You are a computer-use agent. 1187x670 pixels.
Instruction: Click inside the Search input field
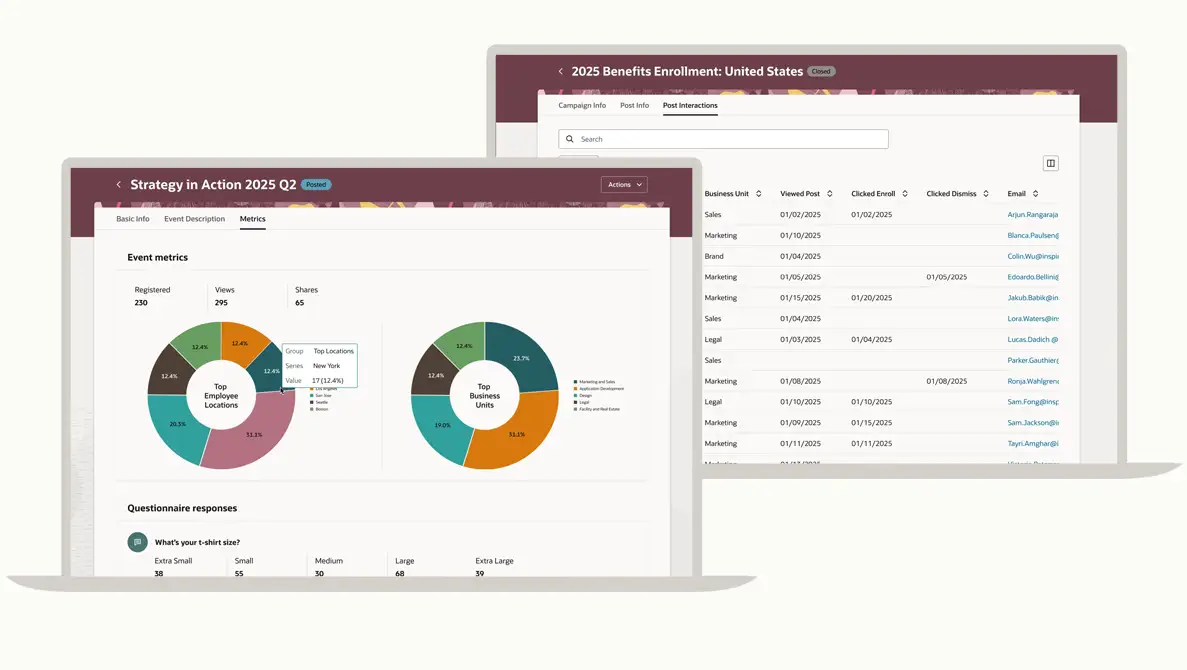click(730, 139)
